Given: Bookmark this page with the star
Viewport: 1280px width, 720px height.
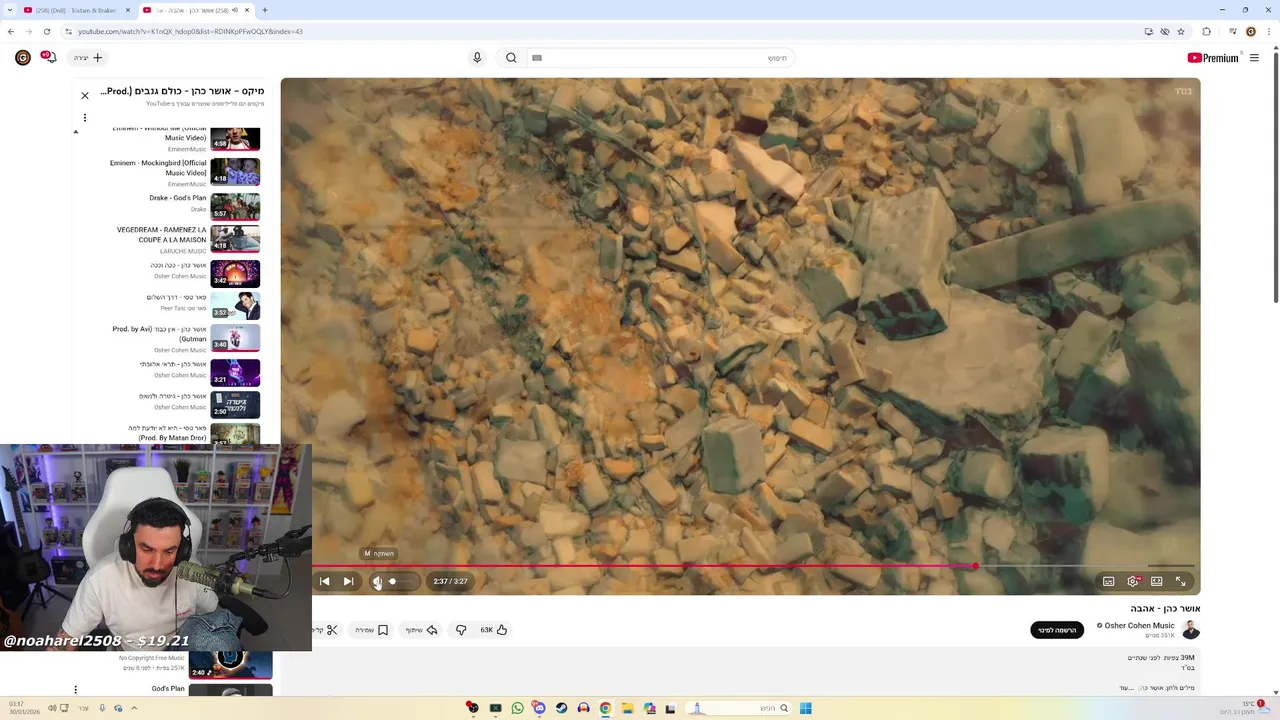Looking at the screenshot, I should [1181, 31].
